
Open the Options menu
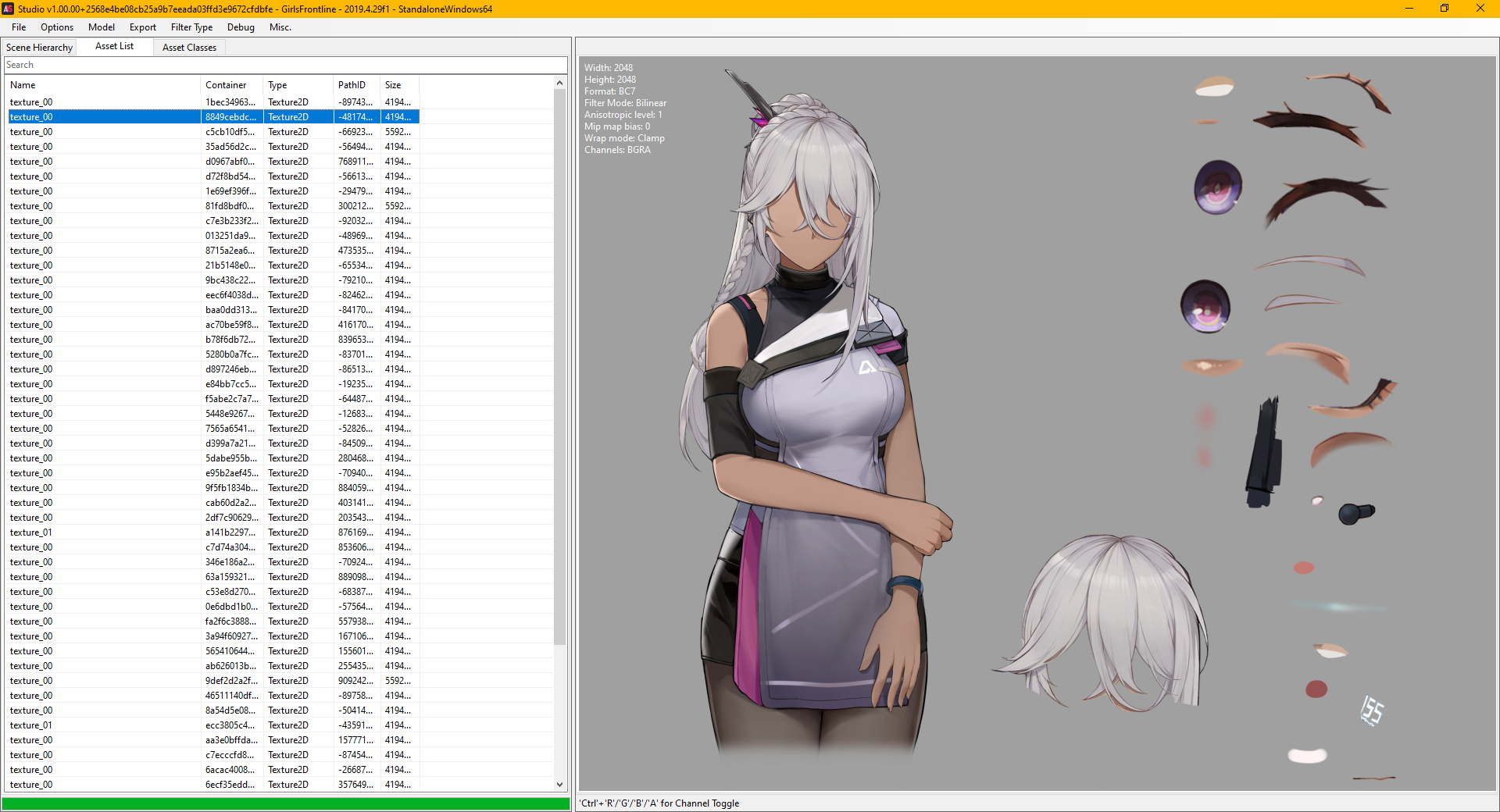tap(57, 27)
